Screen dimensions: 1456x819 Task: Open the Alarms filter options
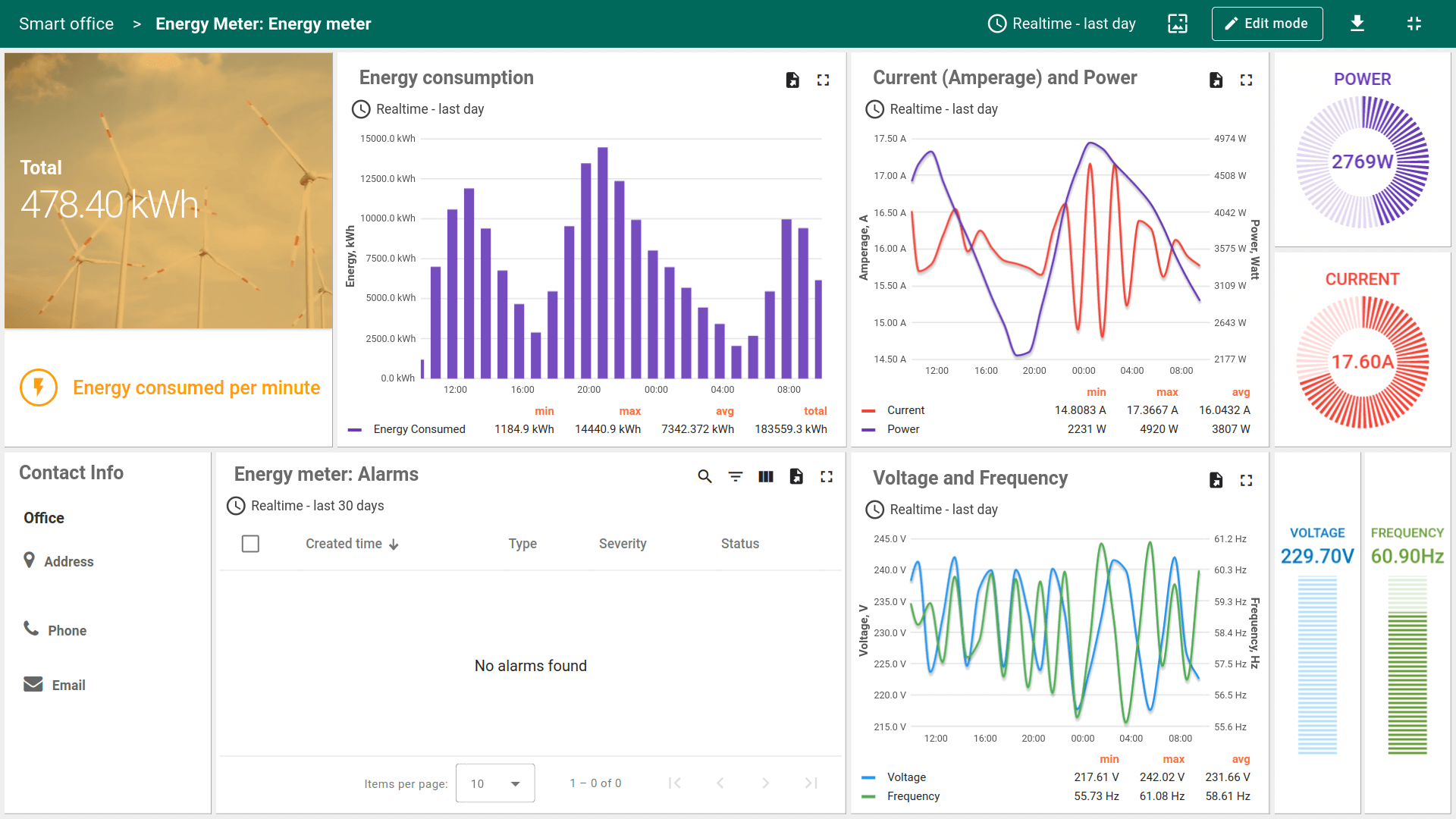[x=735, y=477]
